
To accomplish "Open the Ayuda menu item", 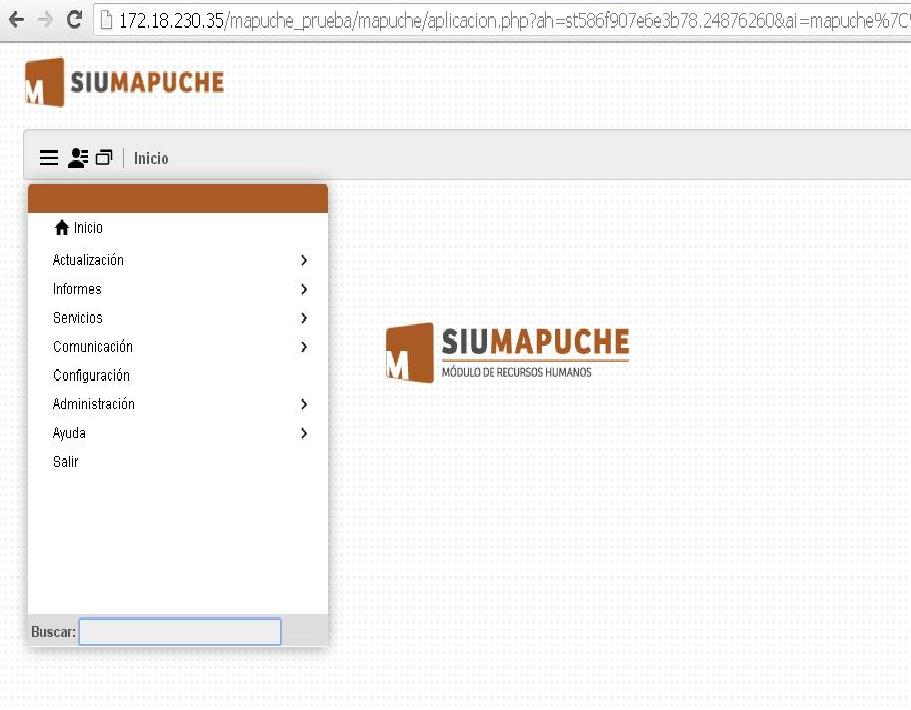I will point(69,434).
